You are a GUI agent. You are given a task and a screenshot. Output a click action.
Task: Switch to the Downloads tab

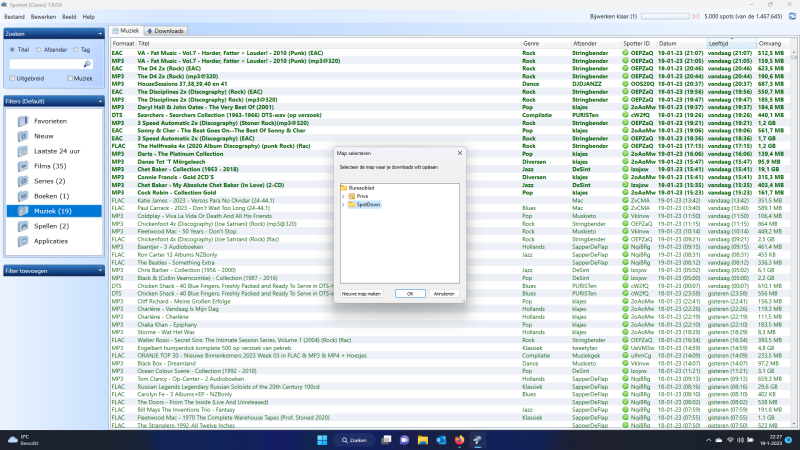point(167,31)
